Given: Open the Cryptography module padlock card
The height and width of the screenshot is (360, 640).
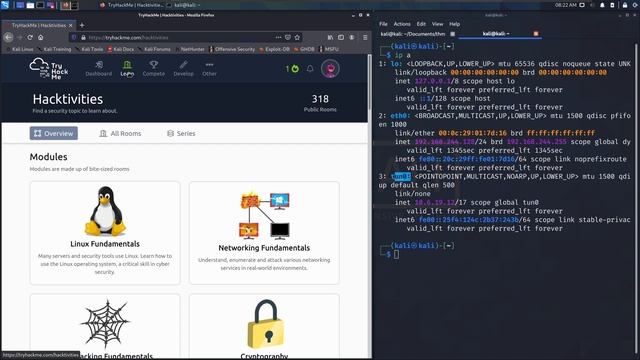Looking at the screenshot, I should 264,327.
